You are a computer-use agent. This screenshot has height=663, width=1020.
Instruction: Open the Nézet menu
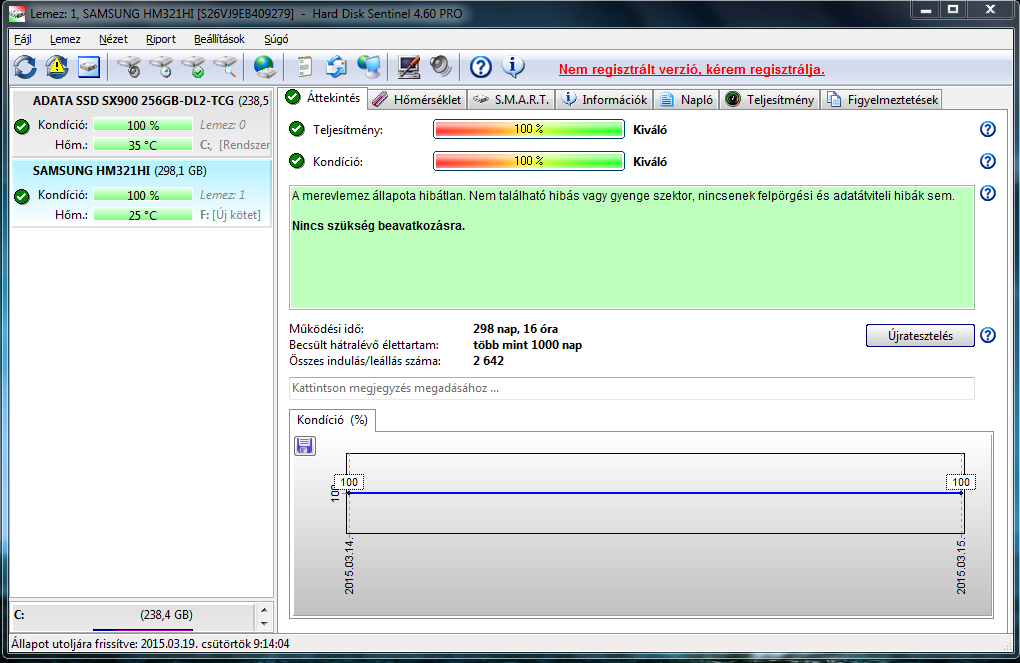(113, 39)
